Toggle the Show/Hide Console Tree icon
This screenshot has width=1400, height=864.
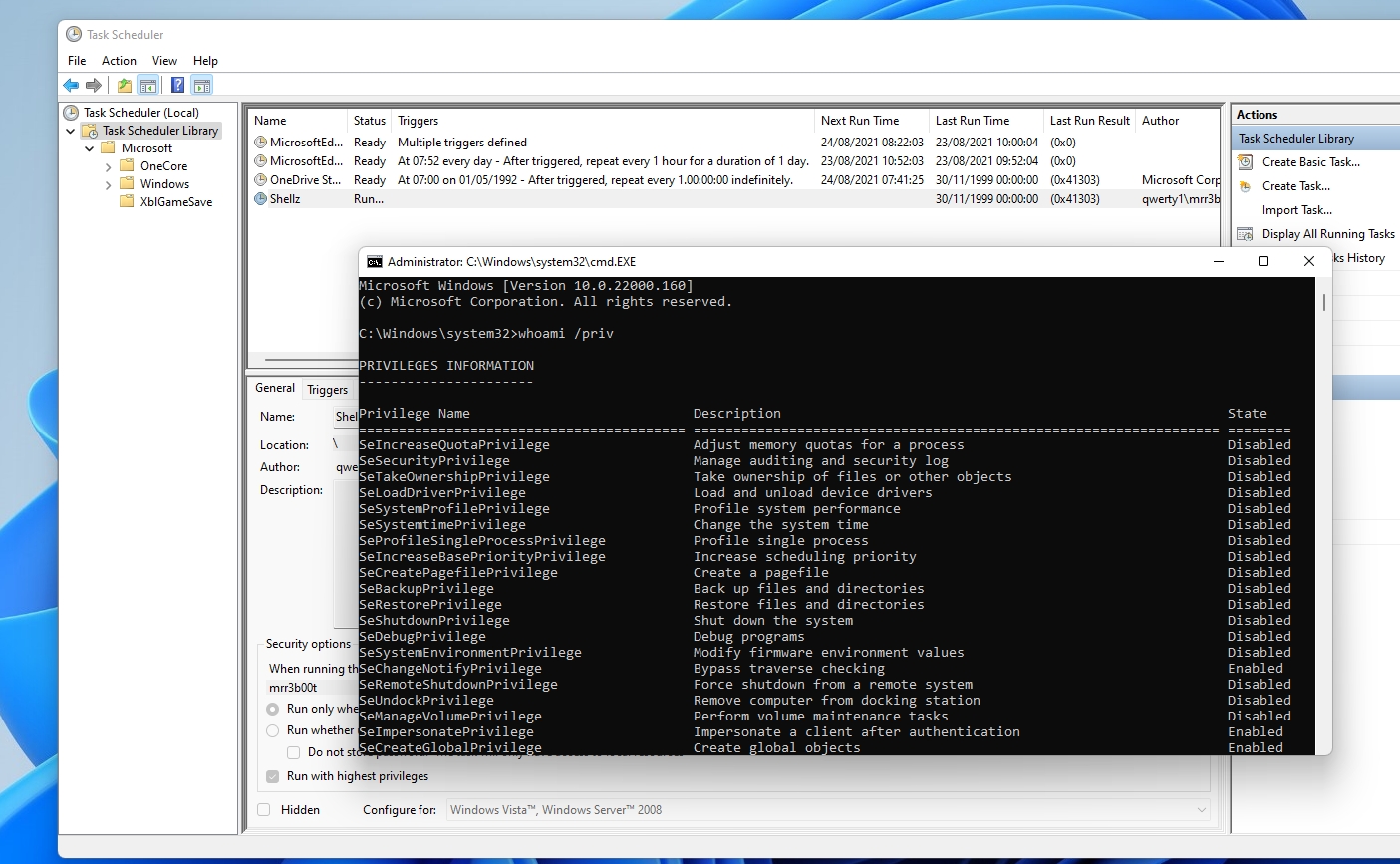pyautogui.click(x=148, y=86)
